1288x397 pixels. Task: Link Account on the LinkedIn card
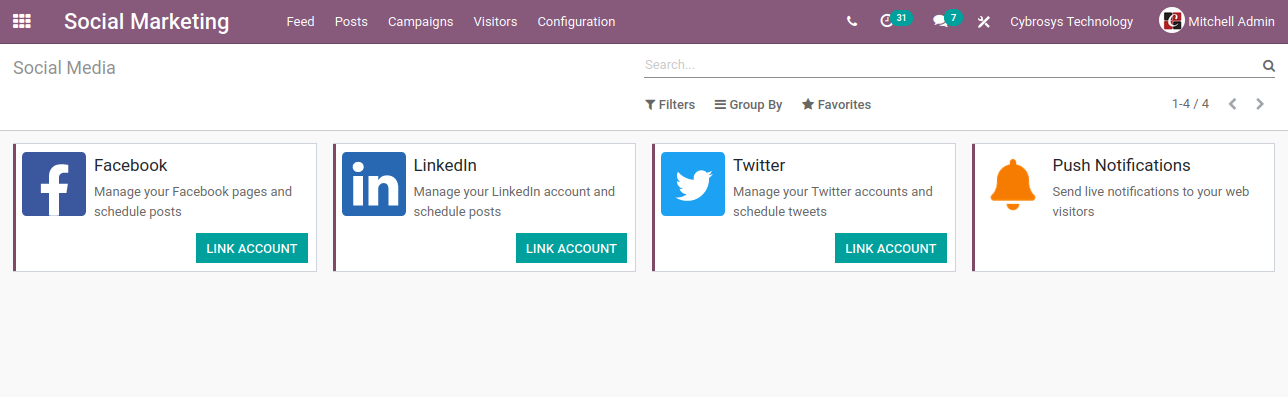click(571, 248)
